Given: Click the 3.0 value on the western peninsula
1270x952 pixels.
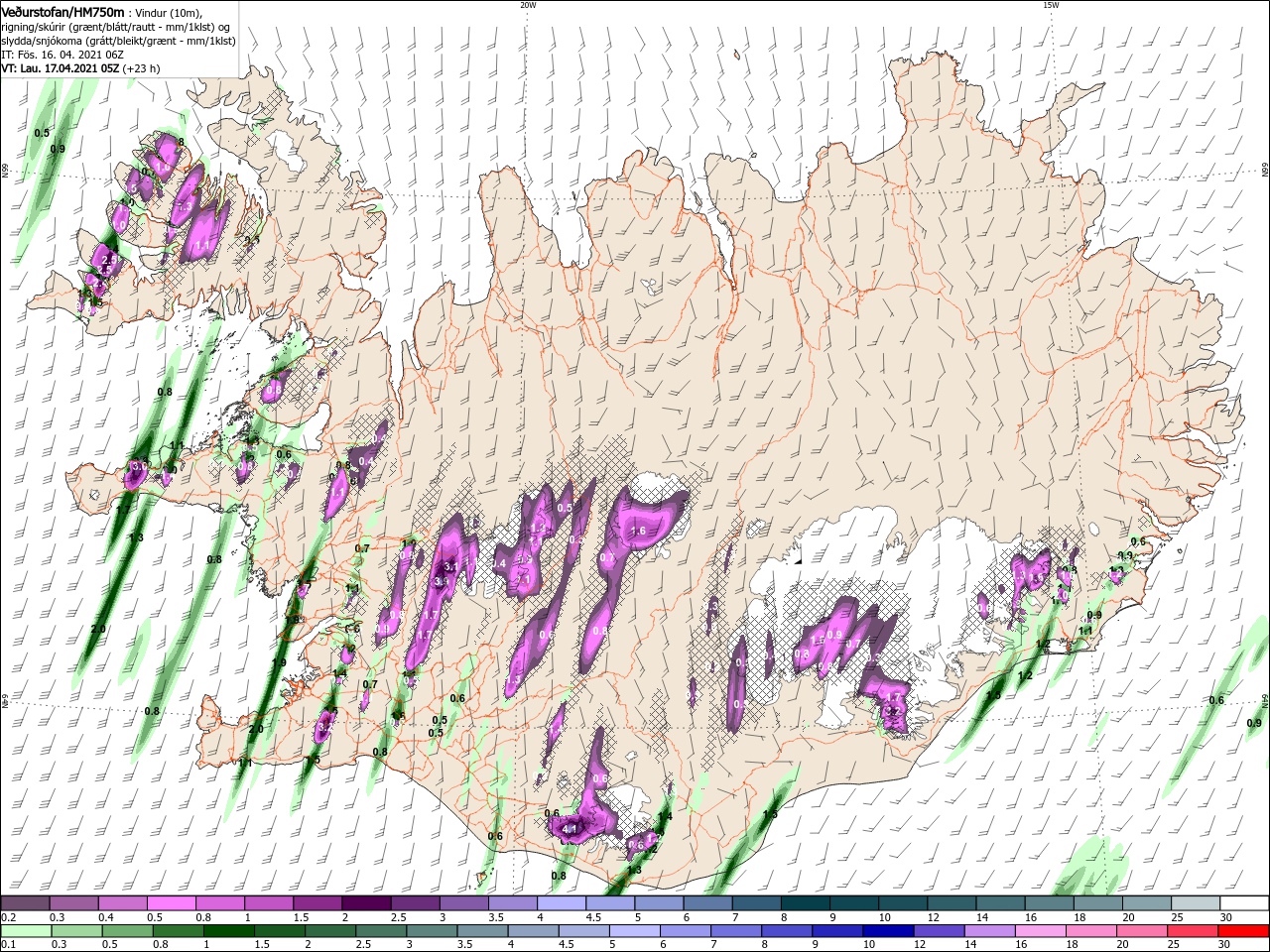Looking at the screenshot, I should point(140,465).
